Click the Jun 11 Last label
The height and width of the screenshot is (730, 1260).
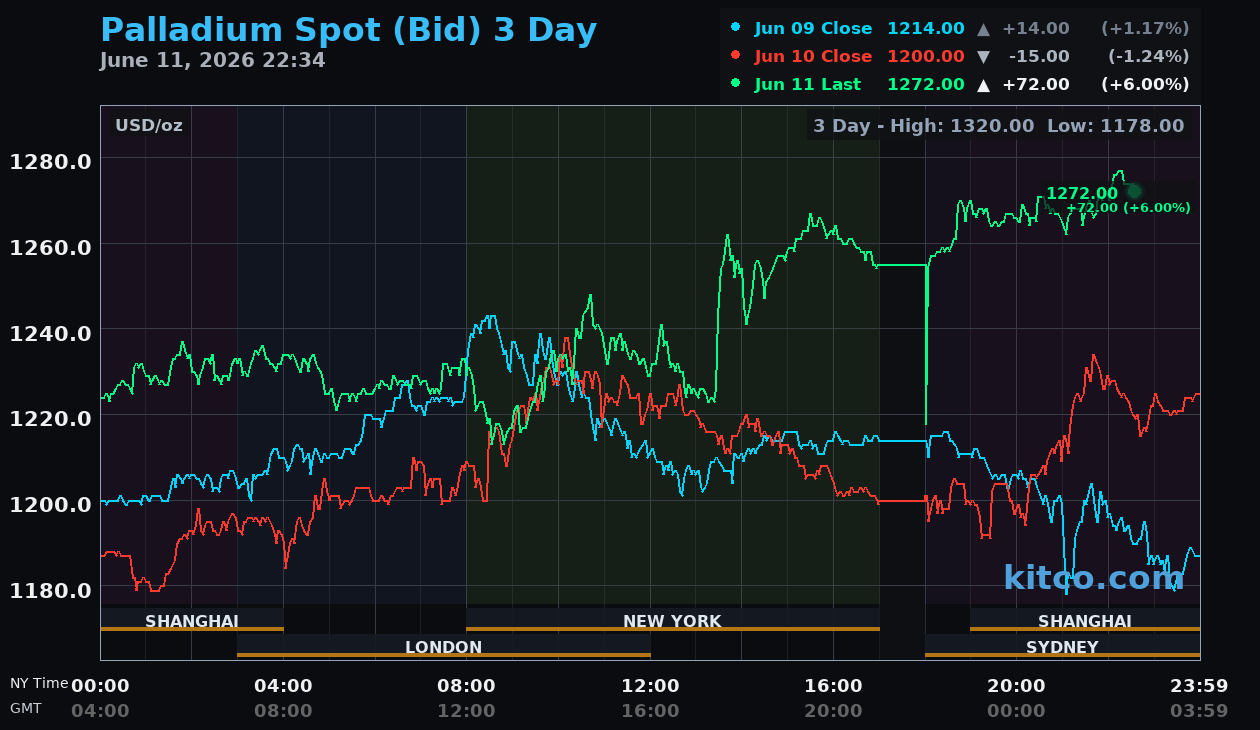click(807, 85)
